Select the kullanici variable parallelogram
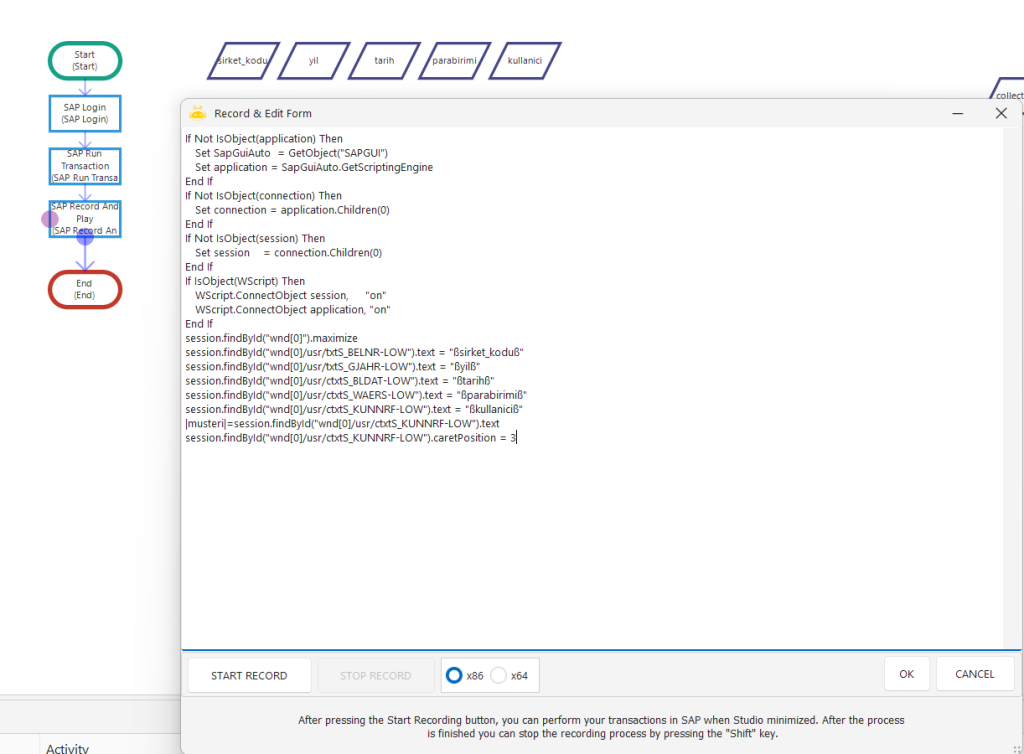Viewport: 1024px width, 754px height. [x=525, y=60]
